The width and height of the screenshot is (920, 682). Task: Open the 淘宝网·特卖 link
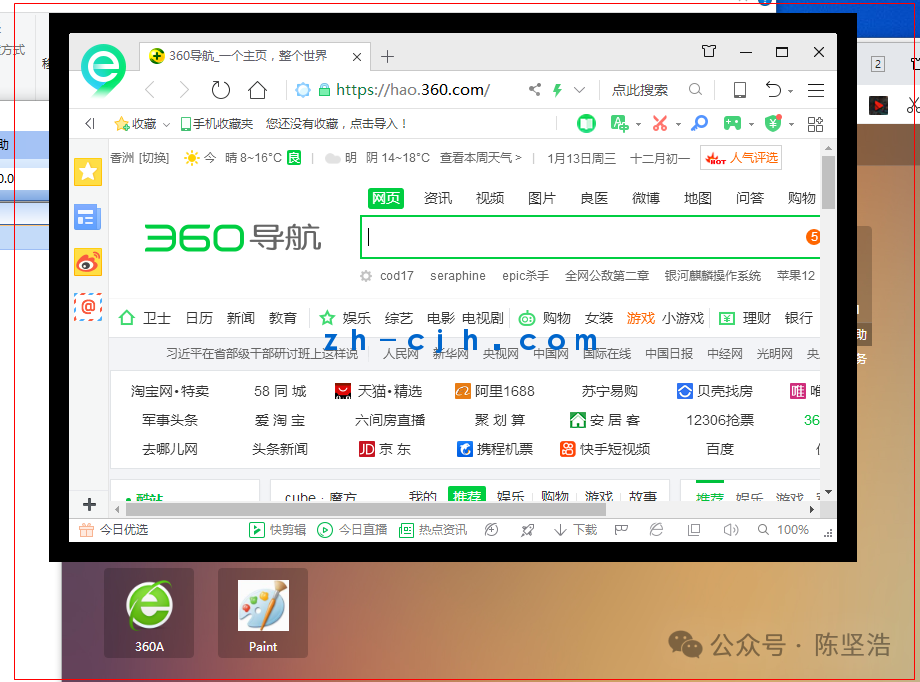tap(170, 391)
